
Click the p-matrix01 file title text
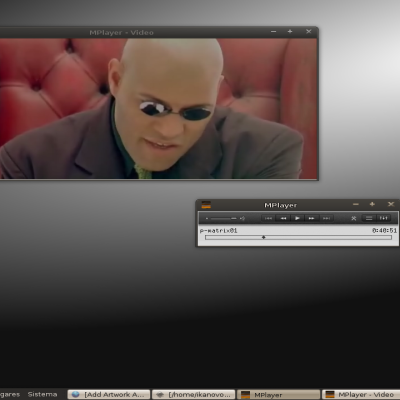[x=218, y=230]
